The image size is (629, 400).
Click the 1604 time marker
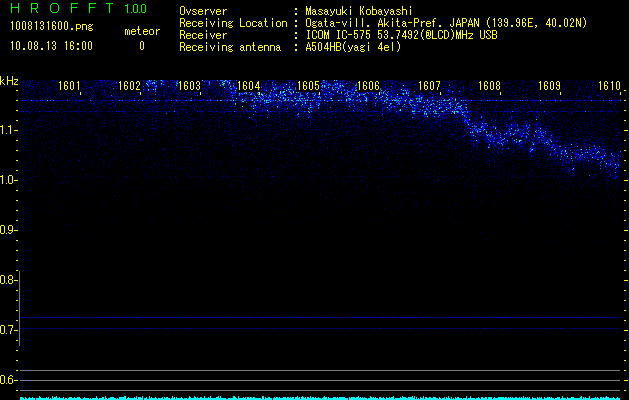pyautogui.click(x=249, y=86)
